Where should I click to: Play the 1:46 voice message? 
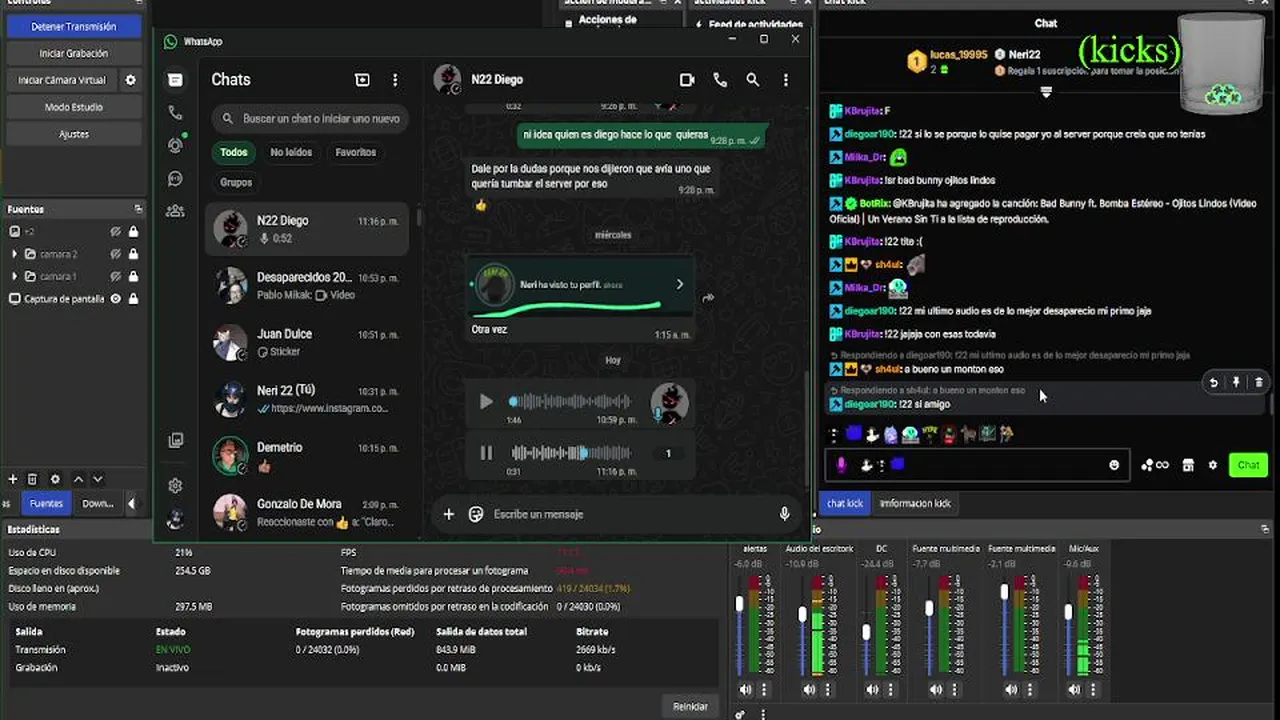[486, 402]
